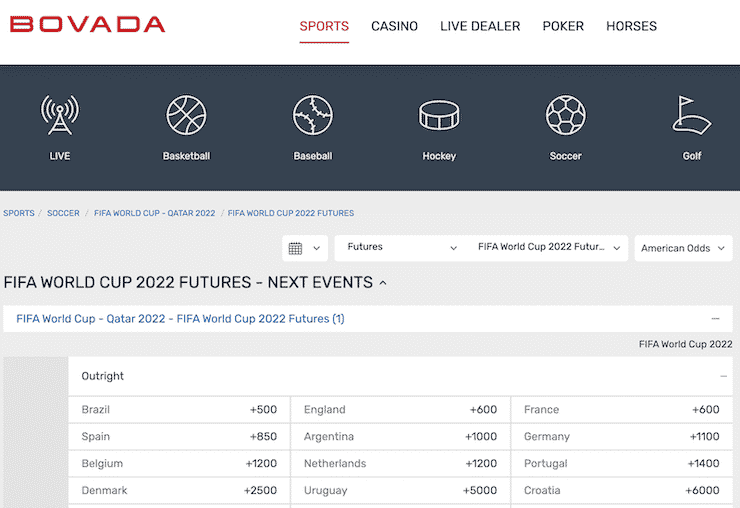Click the Outright market label
740x508 pixels.
(x=102, y=376)
